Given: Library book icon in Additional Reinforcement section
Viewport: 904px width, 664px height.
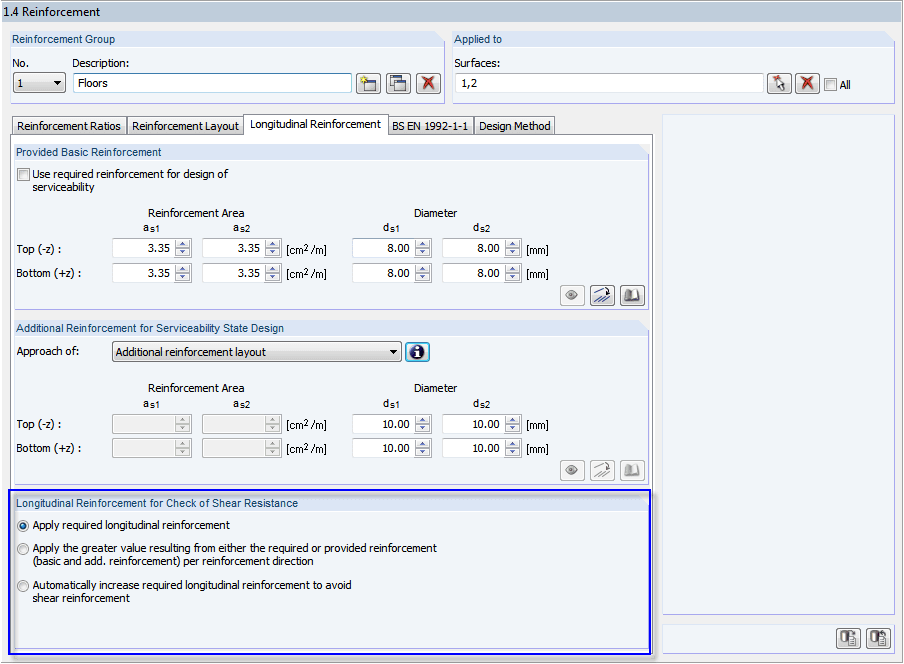Looking at the screenshot, I should coord(632,470).
